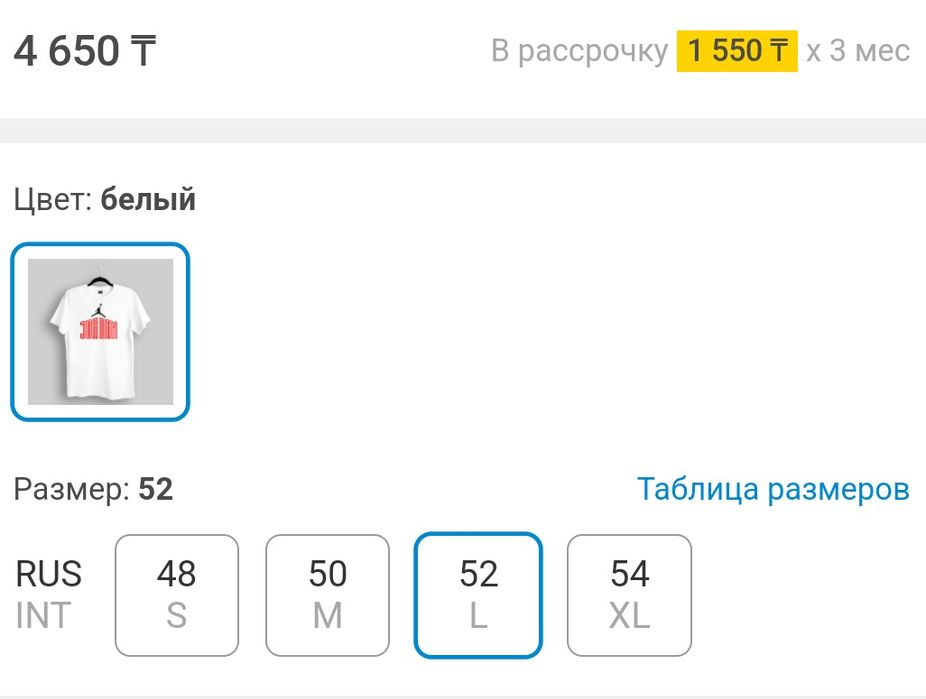Tap the bold "белый" color name
Image resolution: width=926 pixels, height=699 pixels.
pyautogui.click(x=148, y=200)
